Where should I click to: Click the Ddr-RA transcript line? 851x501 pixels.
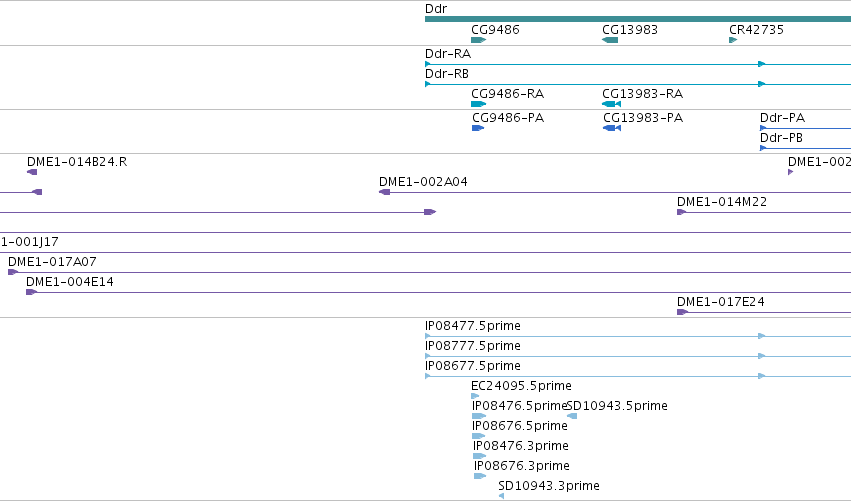point(638,64)
